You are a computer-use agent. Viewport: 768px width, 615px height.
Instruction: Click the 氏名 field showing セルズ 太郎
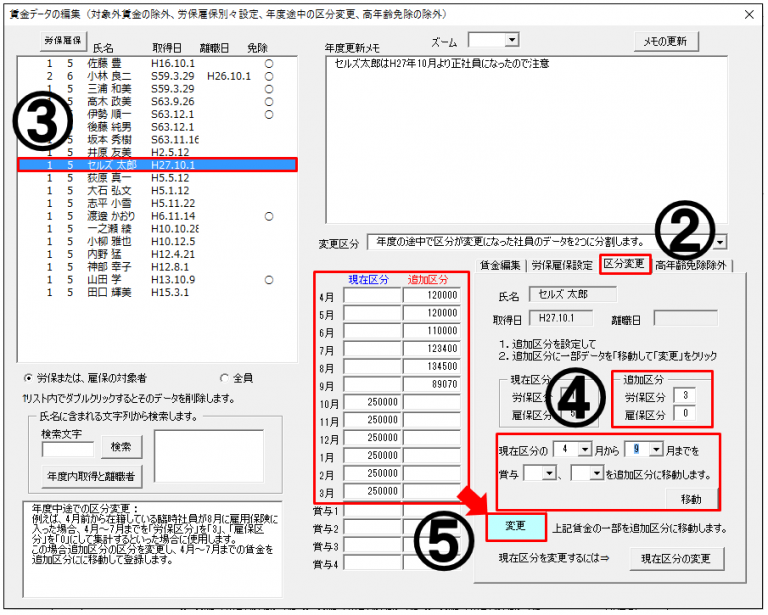tap(573, 294)
